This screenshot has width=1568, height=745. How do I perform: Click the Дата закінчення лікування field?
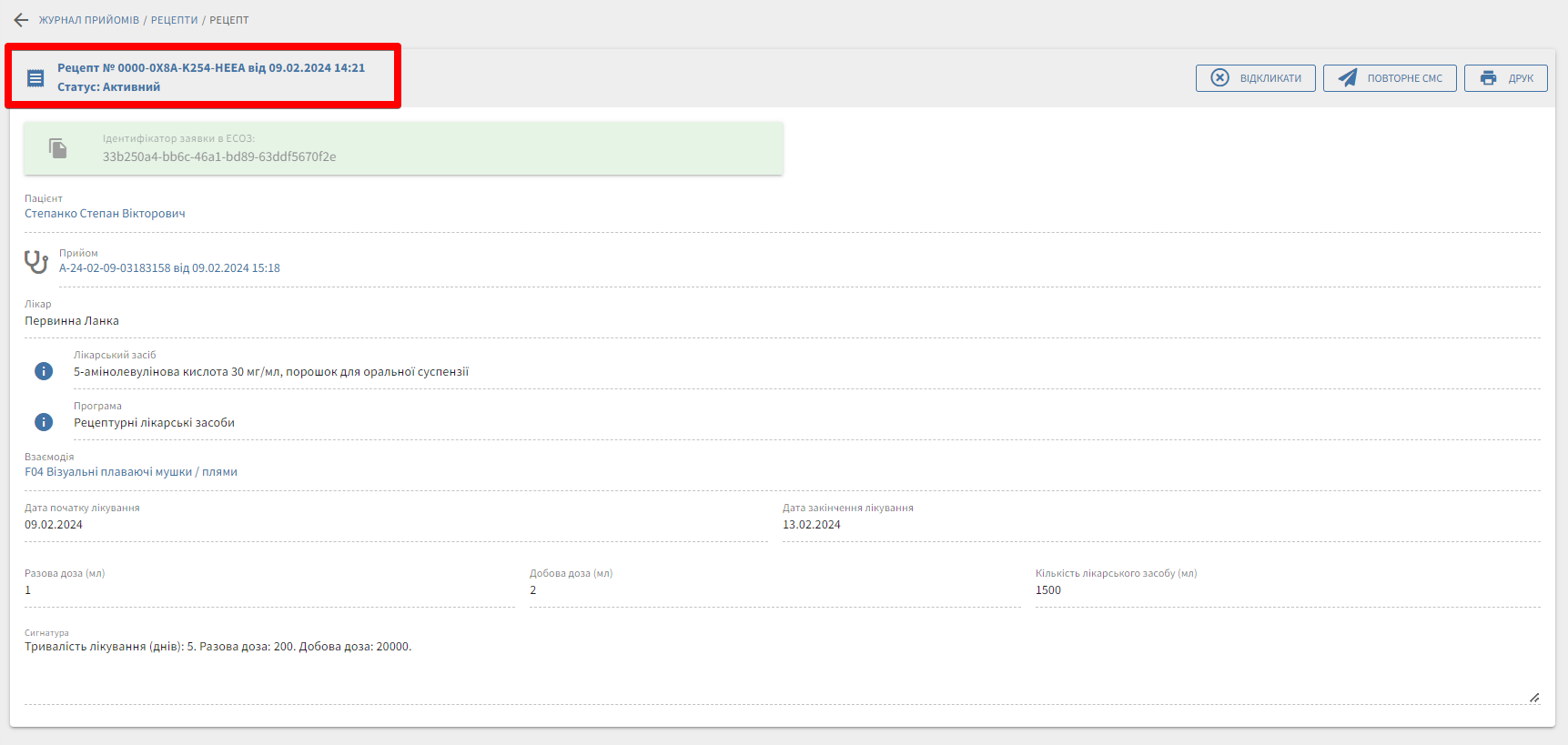[1160, 525]
